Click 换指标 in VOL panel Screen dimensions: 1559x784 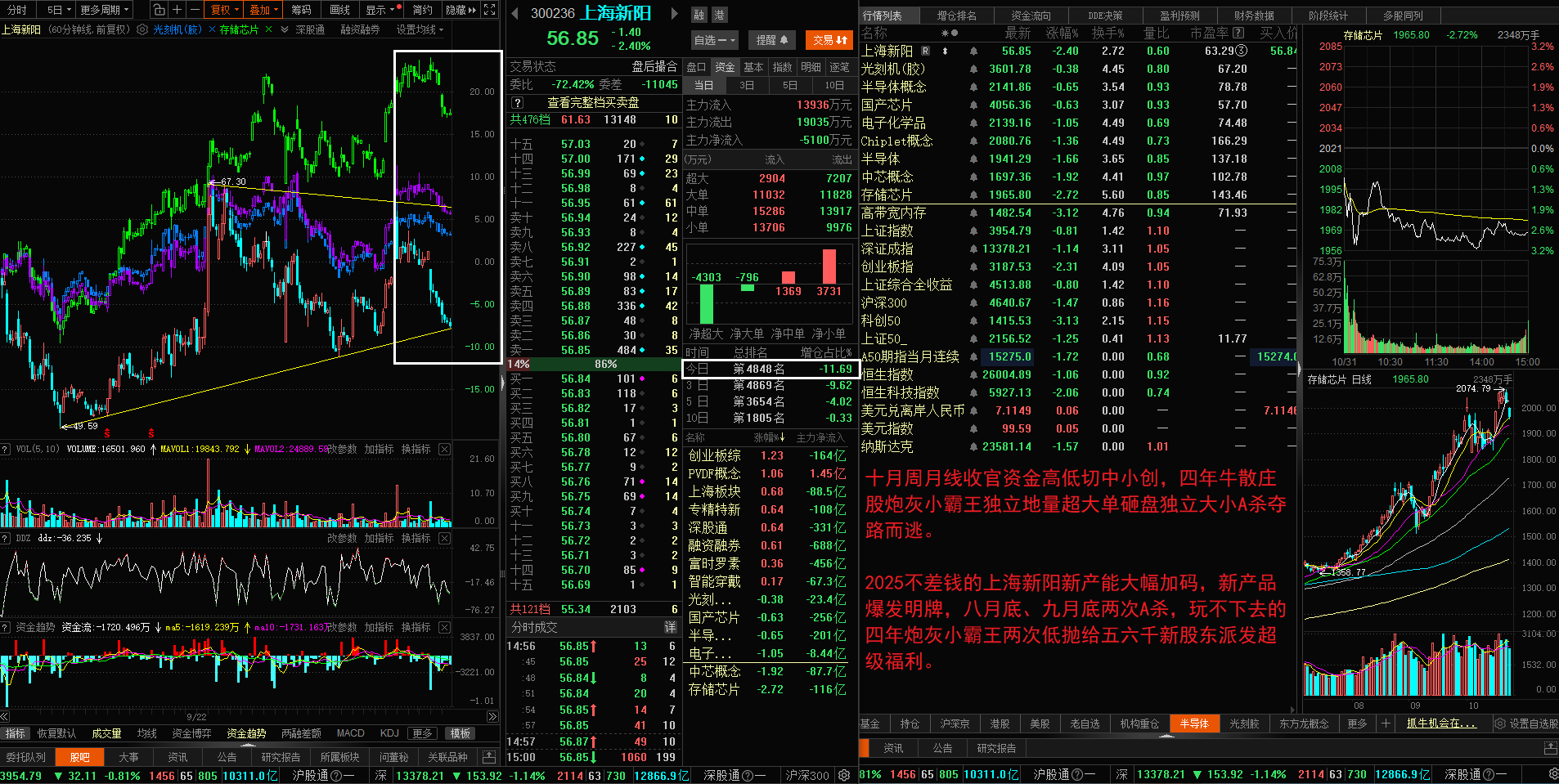(x=416, y=449)
